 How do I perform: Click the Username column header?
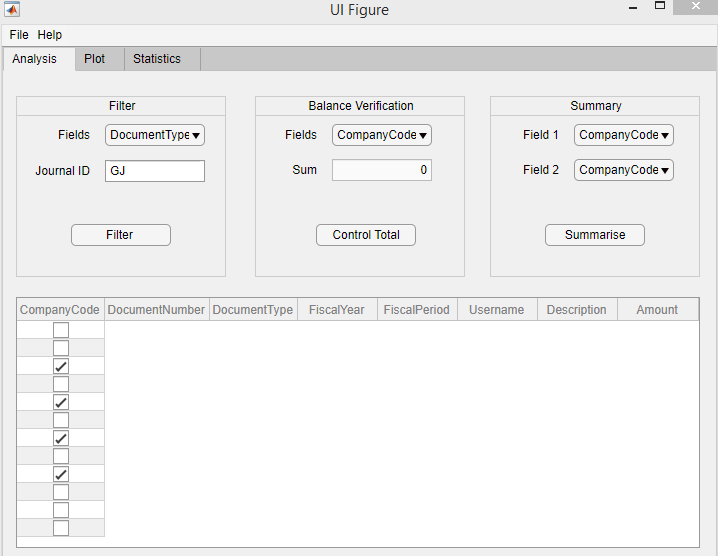click(x=497, y=310)
